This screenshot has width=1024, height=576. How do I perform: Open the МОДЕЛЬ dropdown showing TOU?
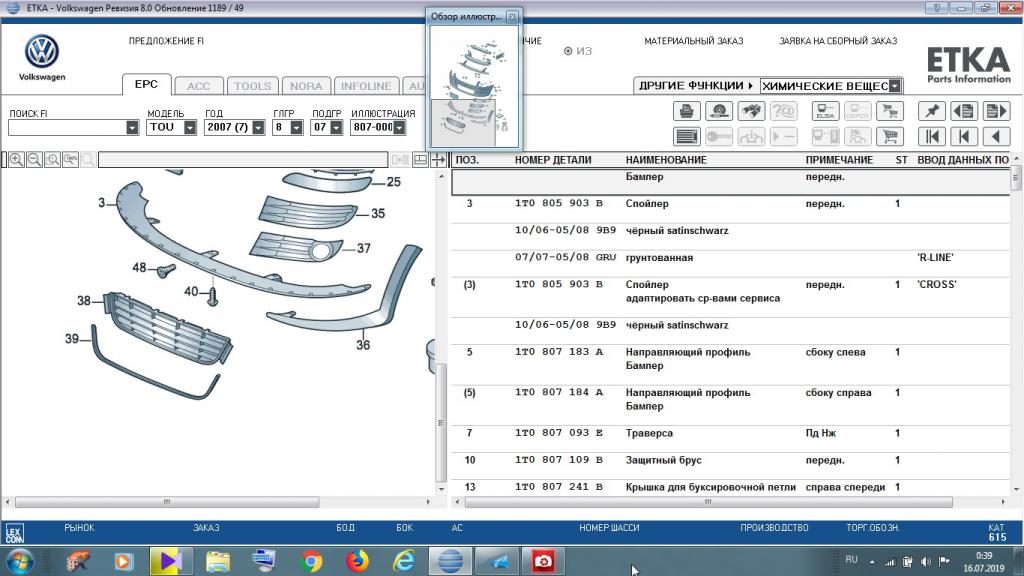tap(189, 127)
